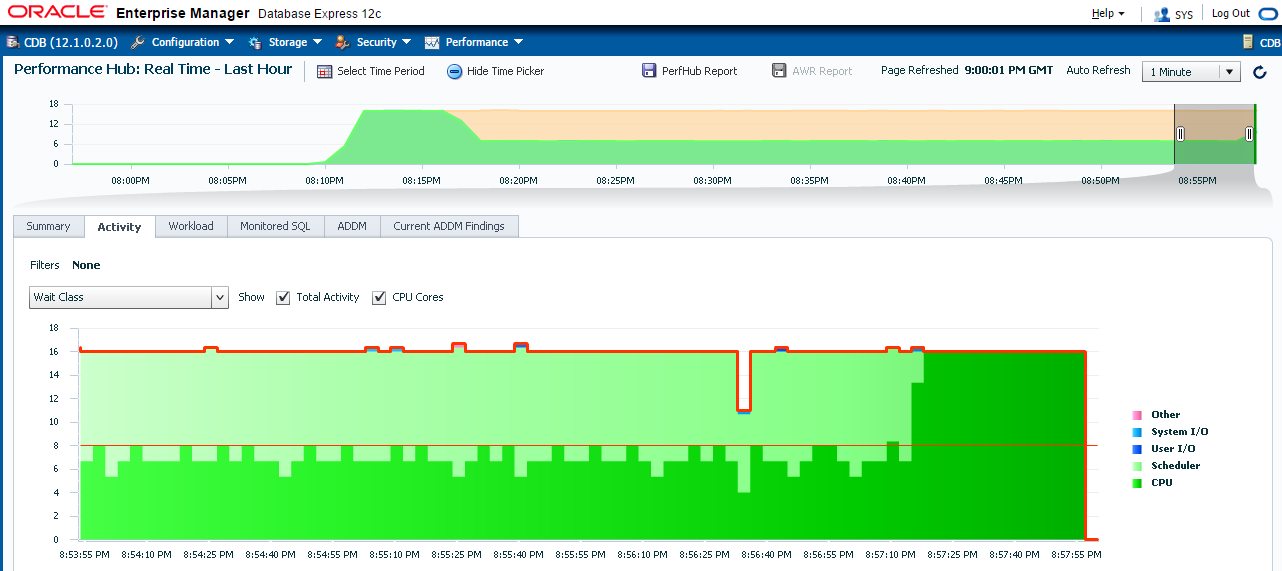Click the CDB database icon at left
This screenshot has height=571, width=1282.
coord(13,42)
